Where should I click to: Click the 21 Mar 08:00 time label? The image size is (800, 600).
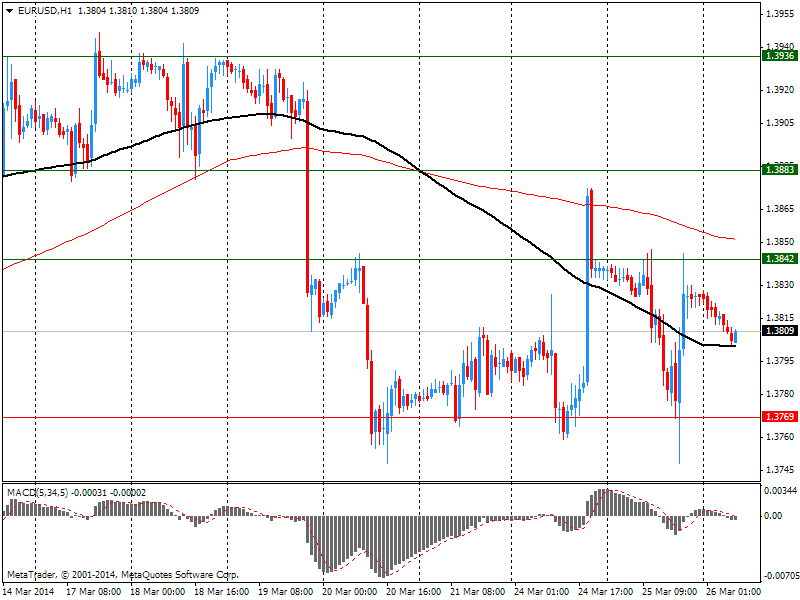(x=480, y=592)
